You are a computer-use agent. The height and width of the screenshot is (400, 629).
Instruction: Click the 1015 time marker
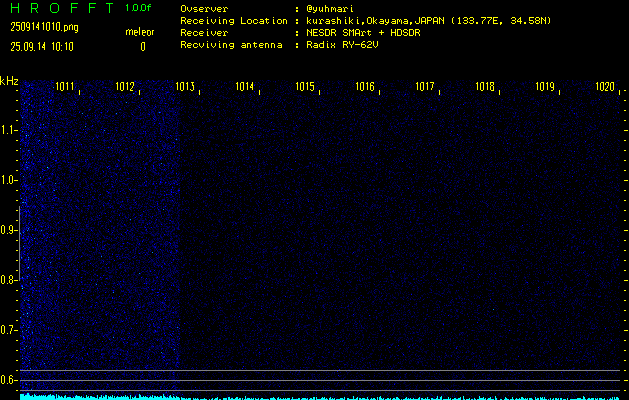coord(305,86)
